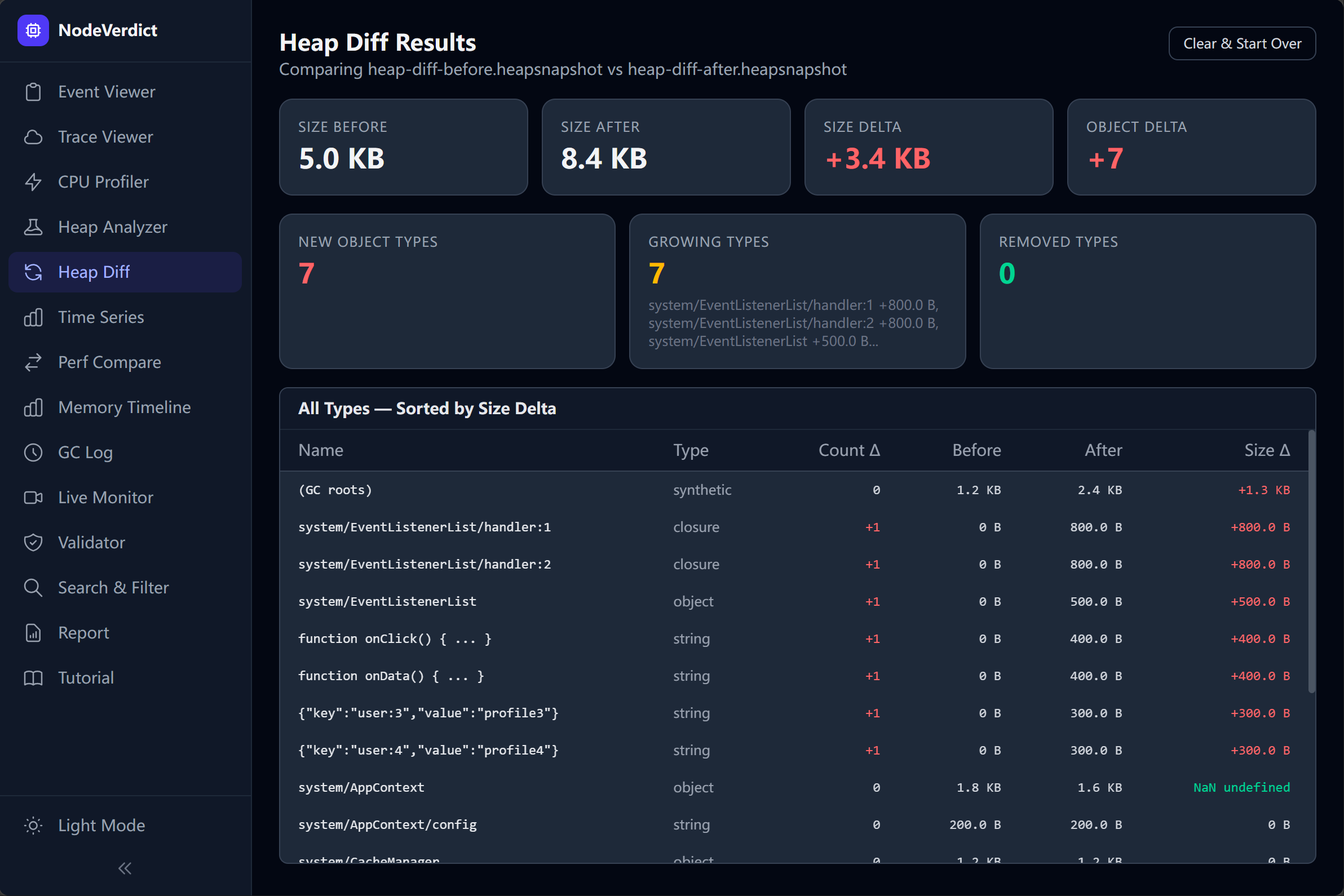Sort by Size Δ column header

pos(1267,450)
